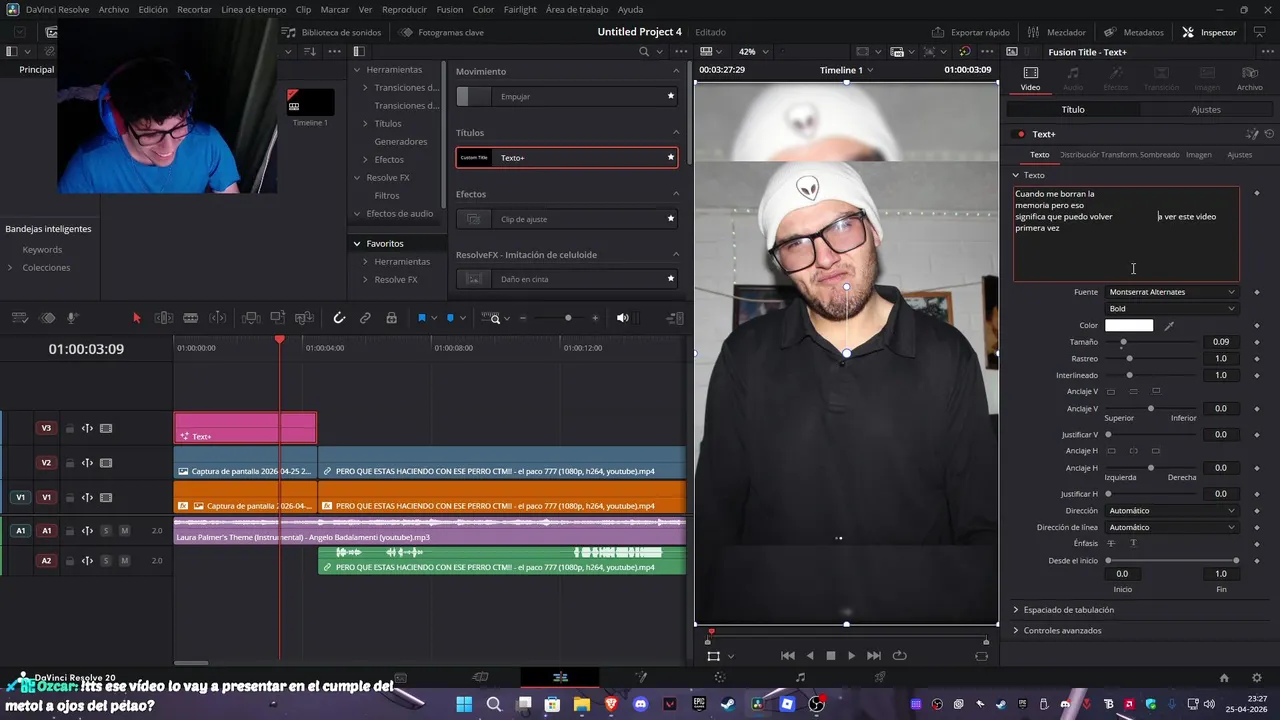This screenshot has height=720, width=1280.
Task: Open the Dirección Automático dropdown
Action: coord(1171,510)
